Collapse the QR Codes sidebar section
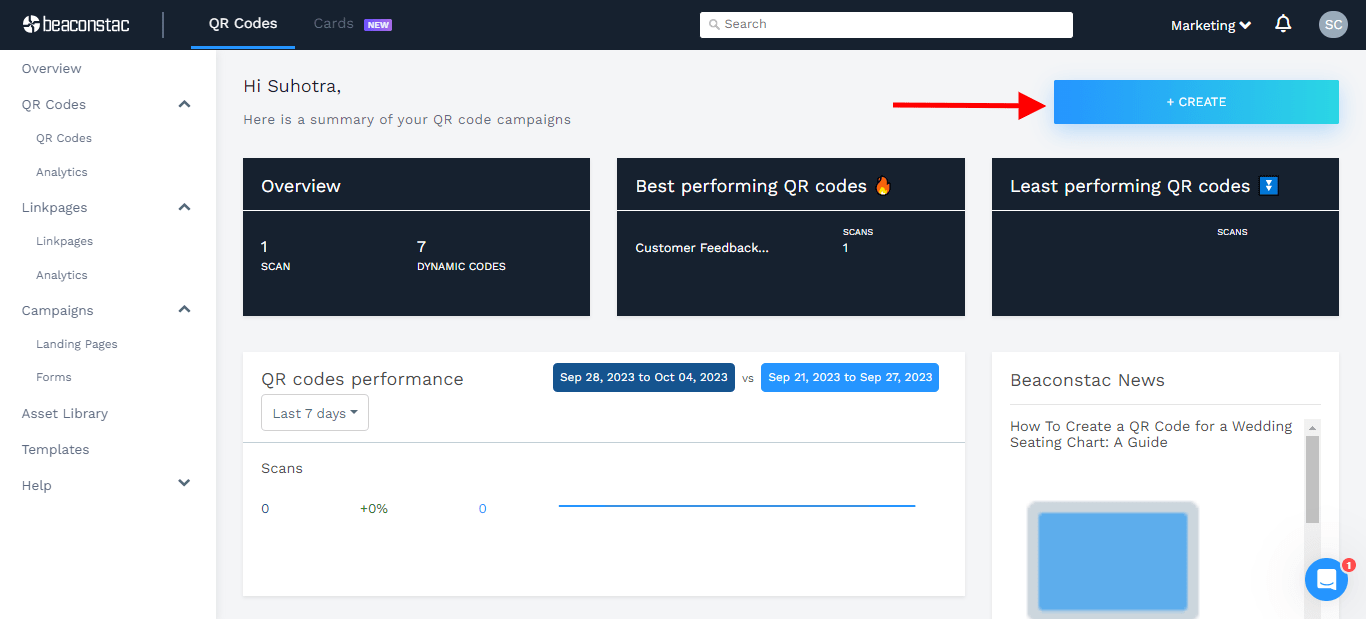This screenshot has height=619, width=1366. coord(184,104)
